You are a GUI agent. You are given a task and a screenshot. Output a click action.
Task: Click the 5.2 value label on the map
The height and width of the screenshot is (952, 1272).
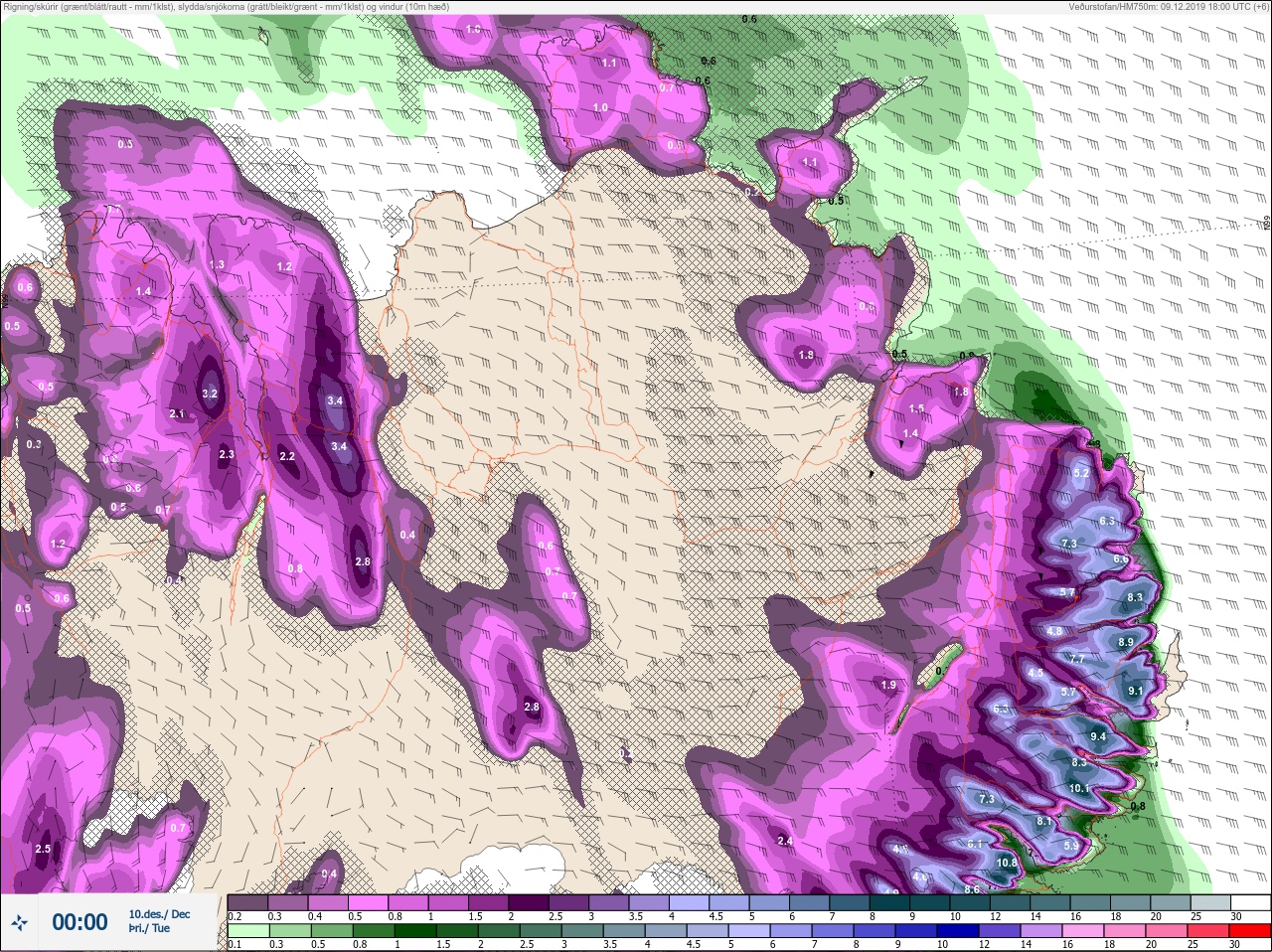point(1081,473)
